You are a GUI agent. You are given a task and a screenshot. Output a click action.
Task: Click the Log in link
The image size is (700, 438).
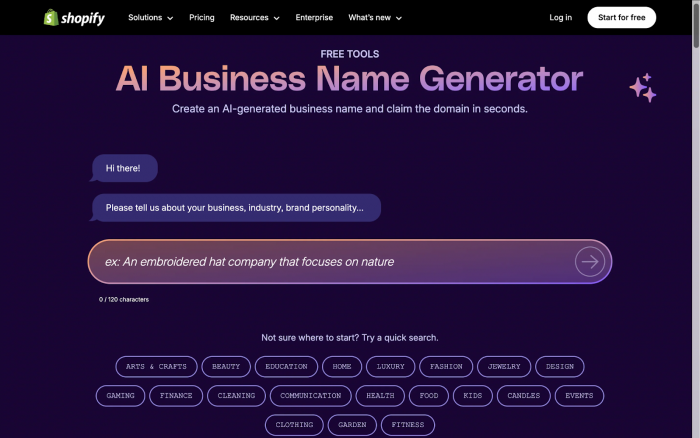[561, 17]
